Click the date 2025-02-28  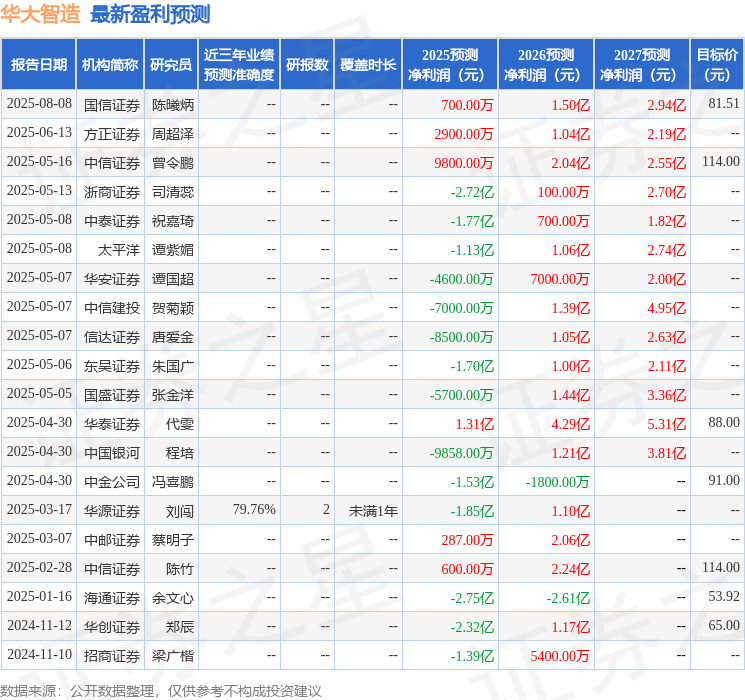[x=39, y=567]
